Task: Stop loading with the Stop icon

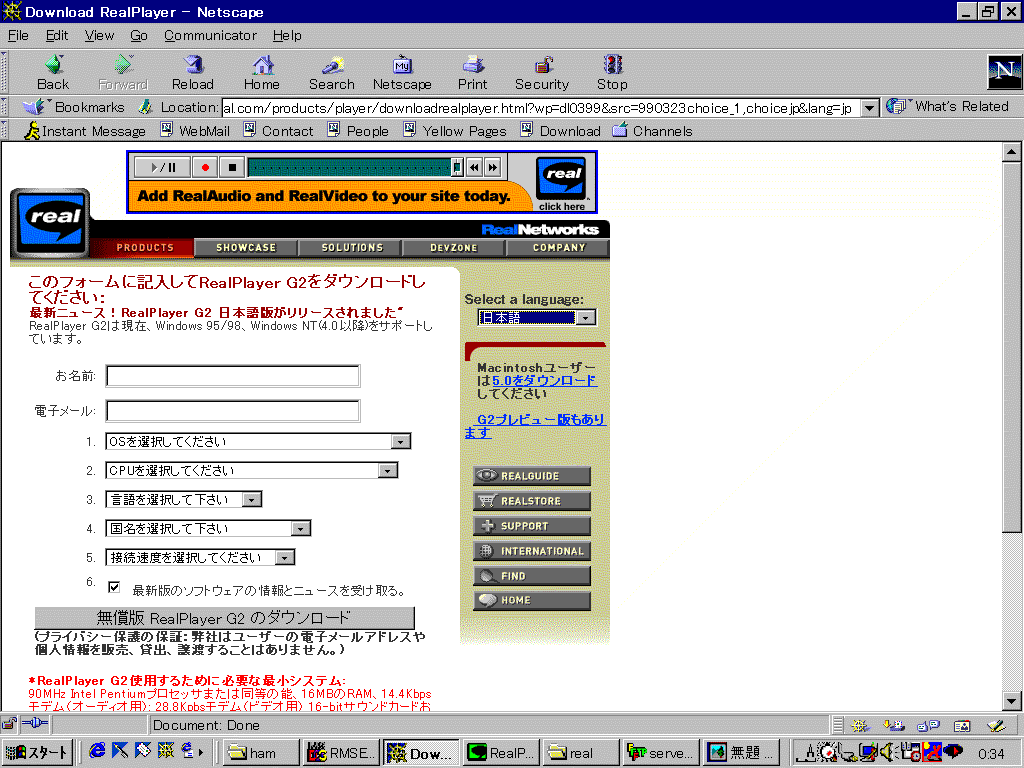Action: pos(612,72)
